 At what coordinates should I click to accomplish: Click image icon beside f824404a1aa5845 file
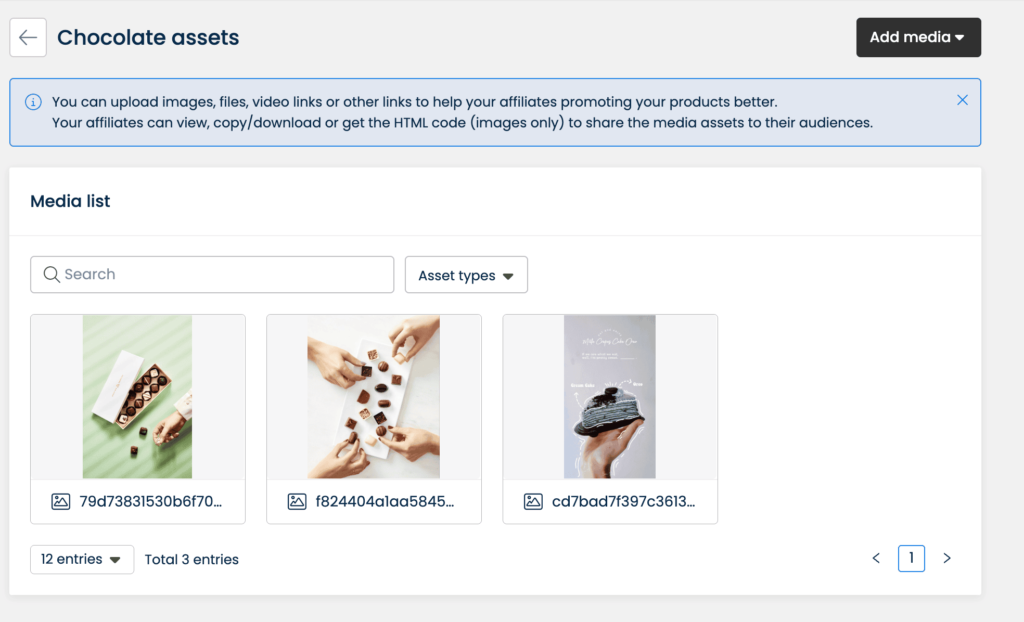297,501
